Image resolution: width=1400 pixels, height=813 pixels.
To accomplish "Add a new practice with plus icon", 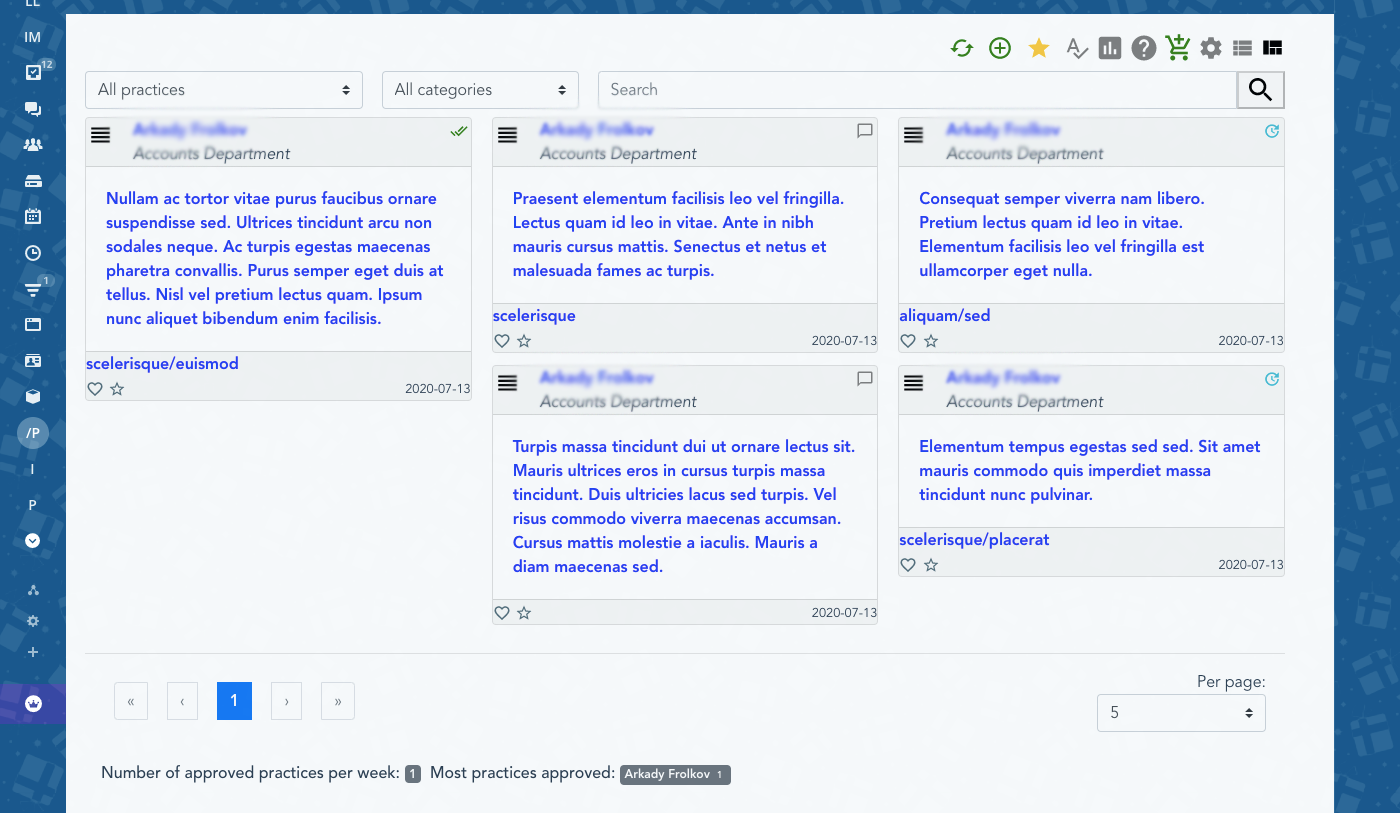I will pyautogui.click(x=1000, y=48).
